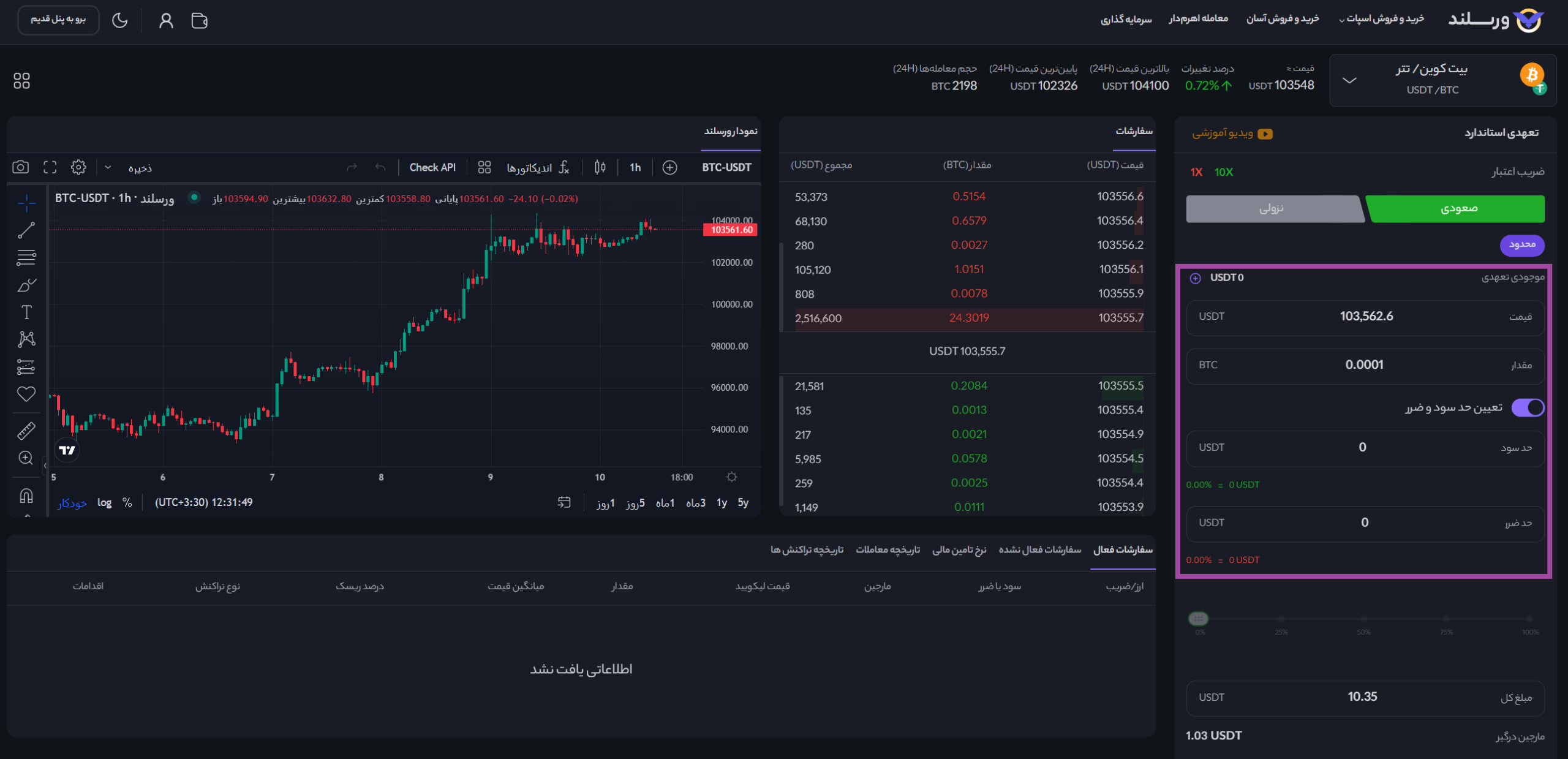
Task: Select the zoom in tool
Action: (x=26, y=458)
